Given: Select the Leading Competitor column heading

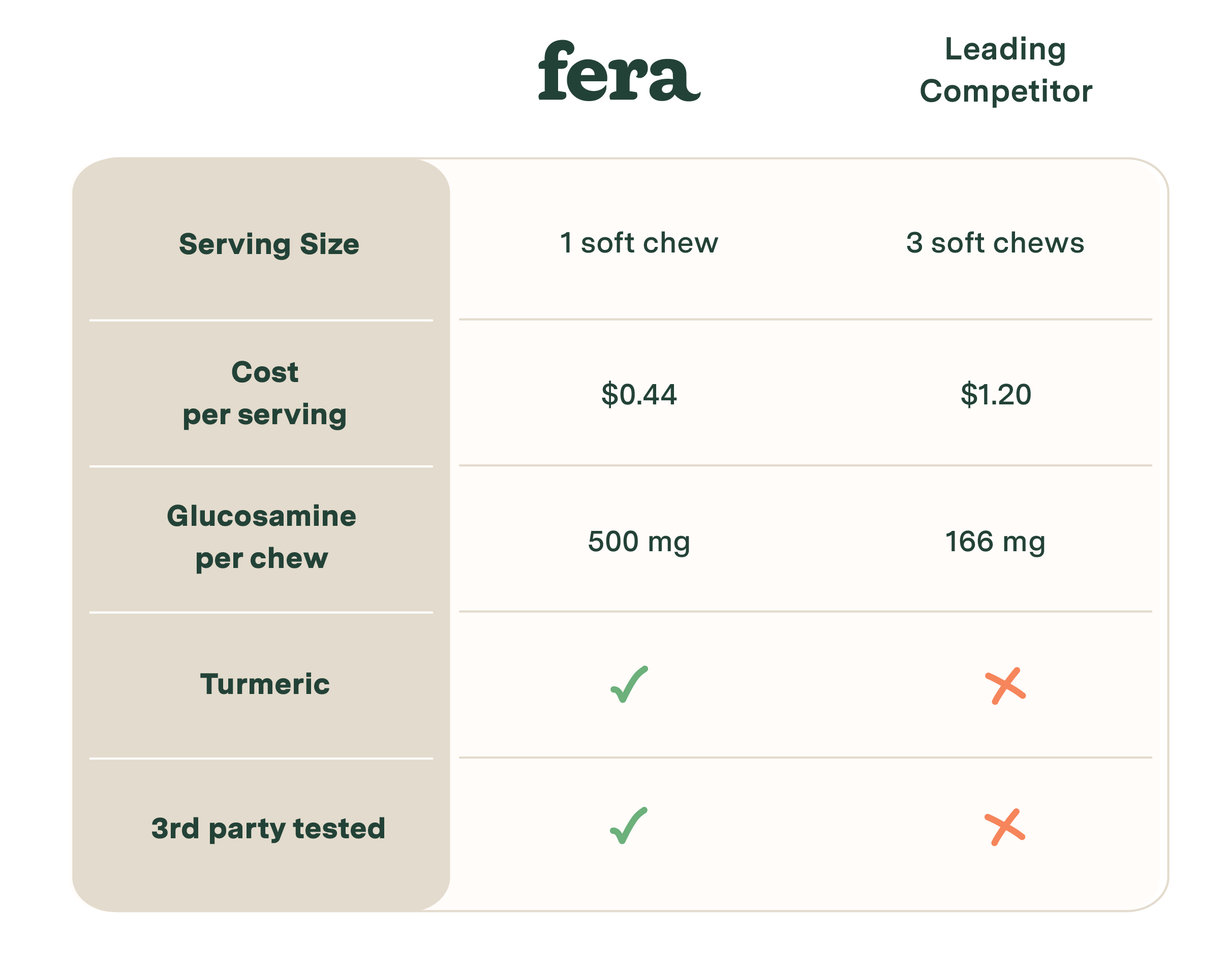Looking at the screenshot, I should [x=1005, y=70].
